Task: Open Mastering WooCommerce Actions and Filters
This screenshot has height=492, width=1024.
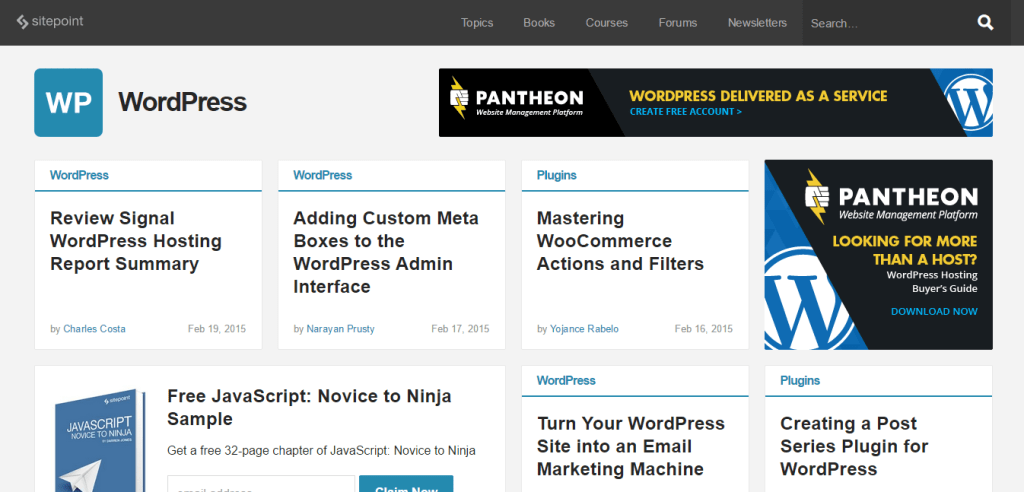Action: point(620,241)
